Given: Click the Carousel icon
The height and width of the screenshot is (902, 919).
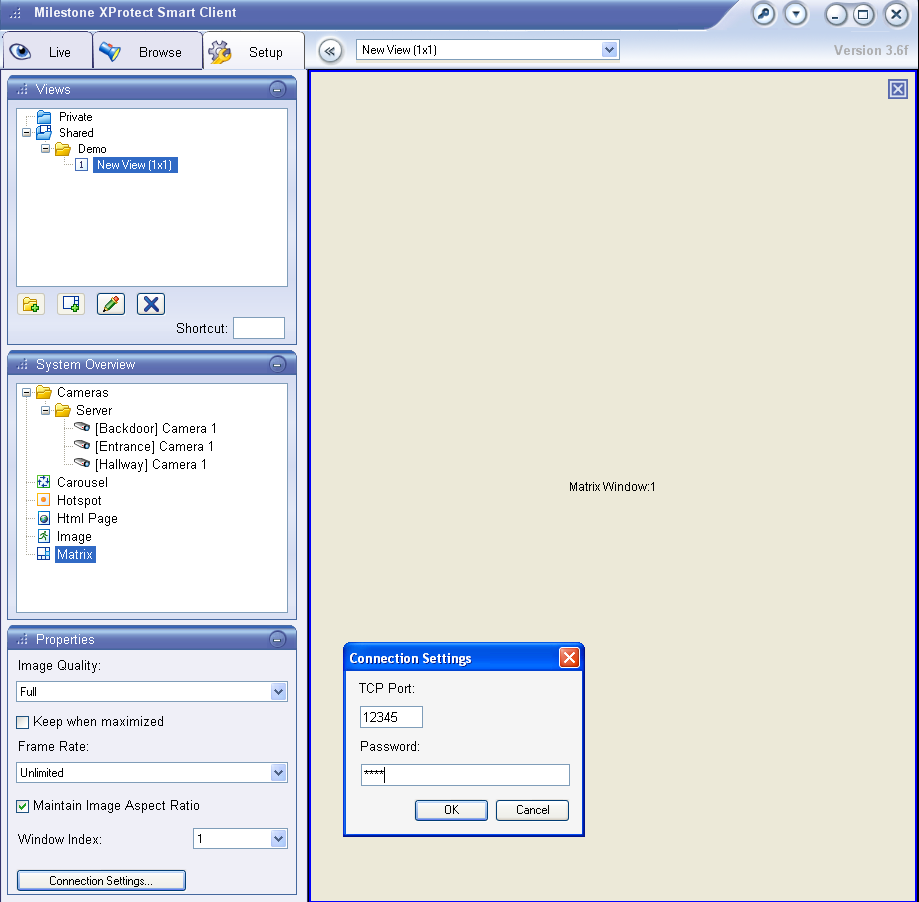Looking at the screenshot, I should 43,482.
